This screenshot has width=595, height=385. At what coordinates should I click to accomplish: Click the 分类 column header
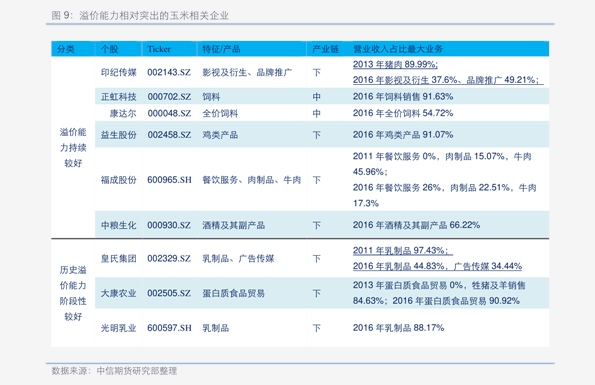tap(66, 49)
